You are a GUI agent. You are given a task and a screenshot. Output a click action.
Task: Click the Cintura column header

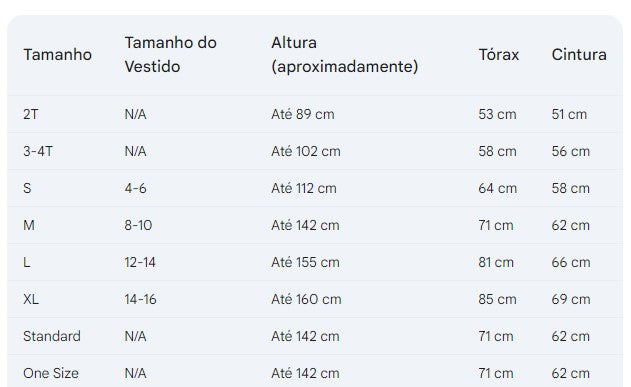(579, 55)
